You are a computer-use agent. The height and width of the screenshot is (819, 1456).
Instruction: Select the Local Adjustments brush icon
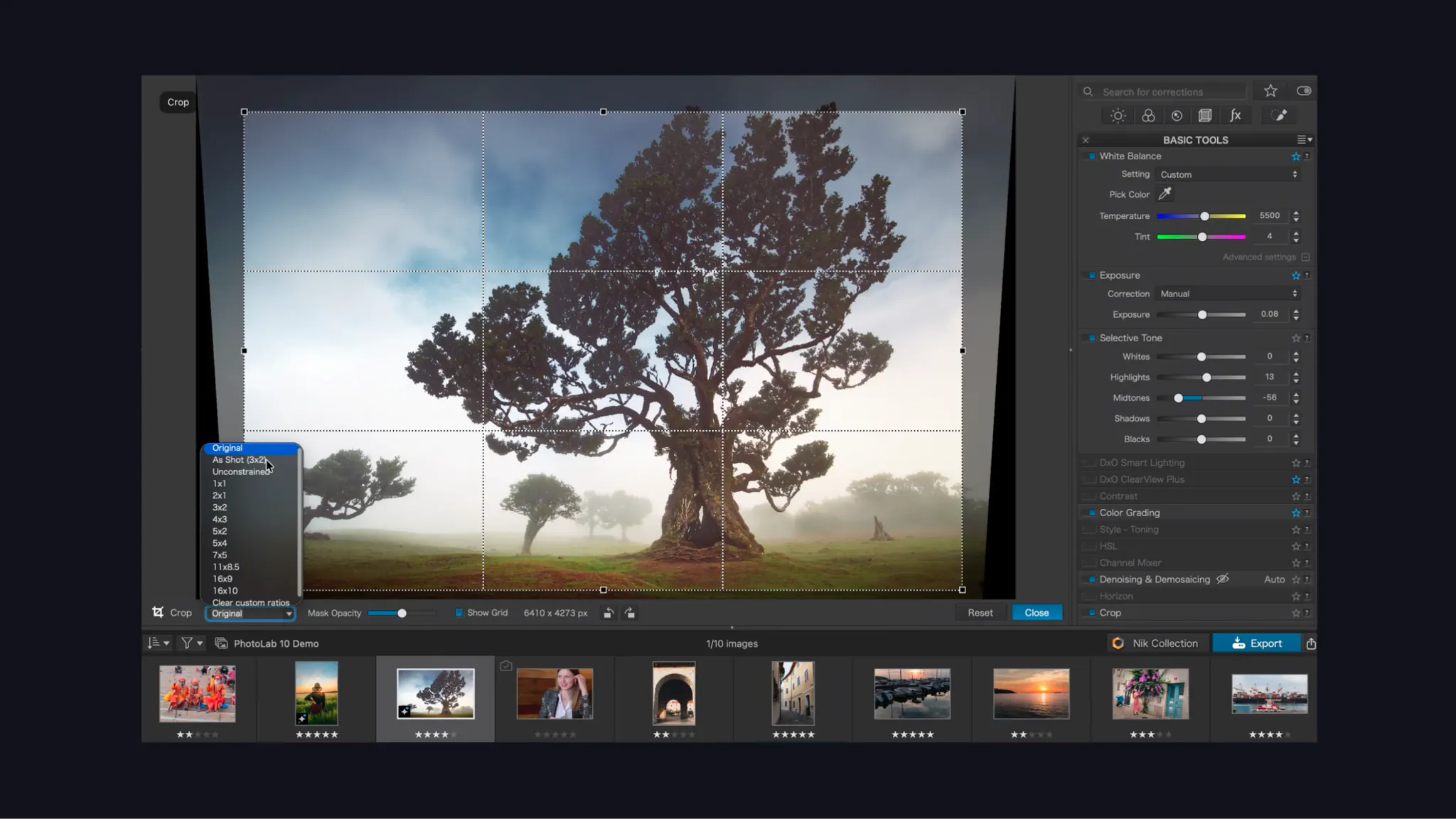1280,116
